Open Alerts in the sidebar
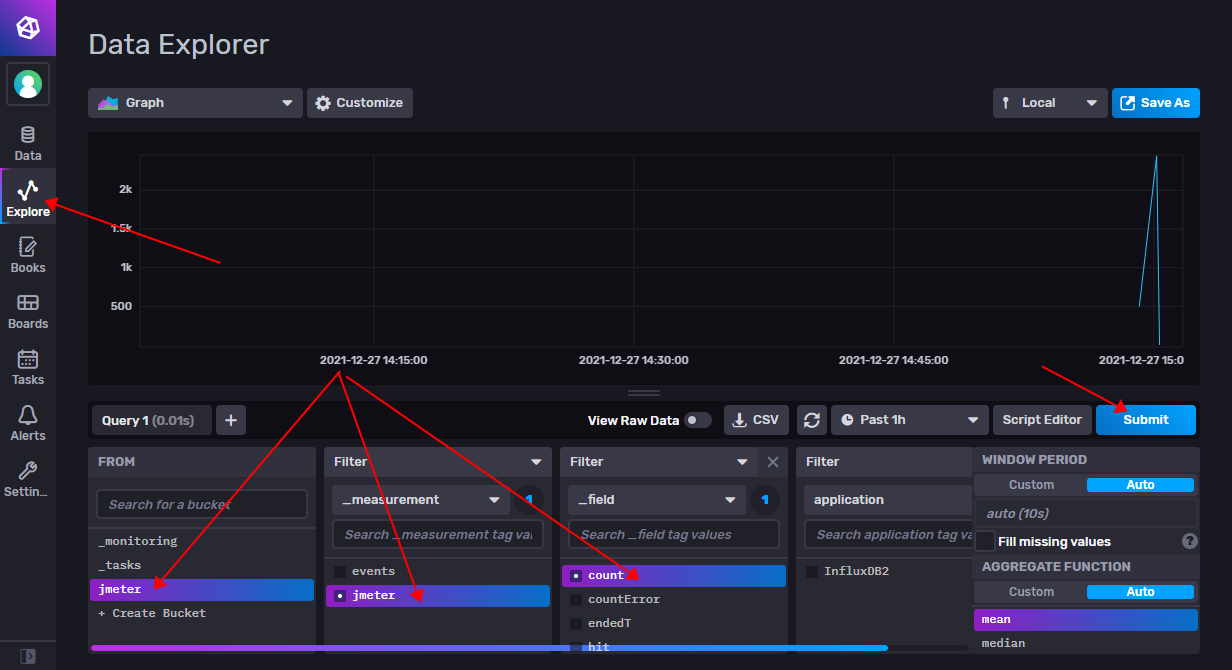This screenshot has width=1232, height=670. [x=28, y=423]
